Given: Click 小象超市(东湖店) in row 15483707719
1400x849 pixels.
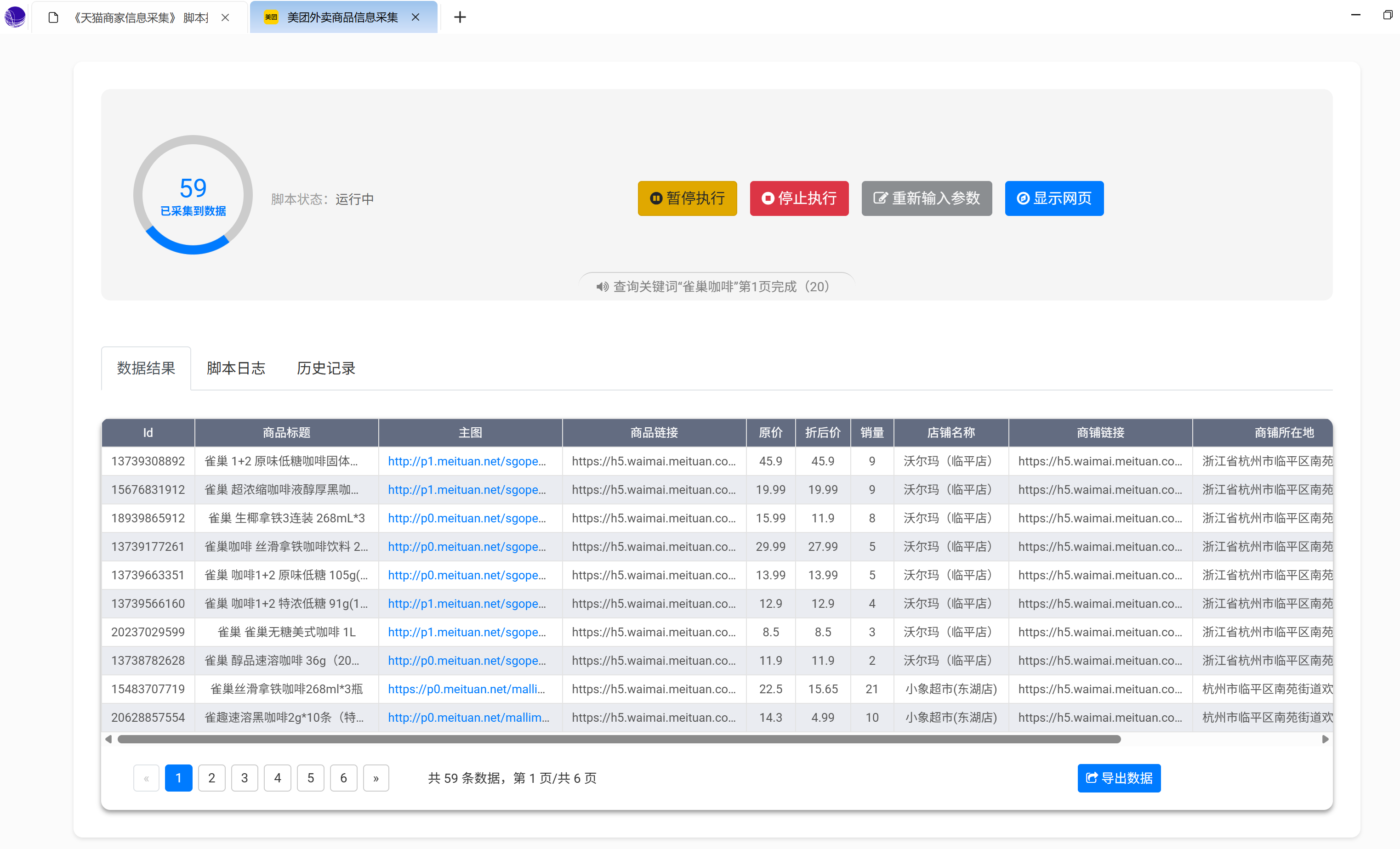Looking at the screenshot, I should pyautogui.click(x=951, y=689).
